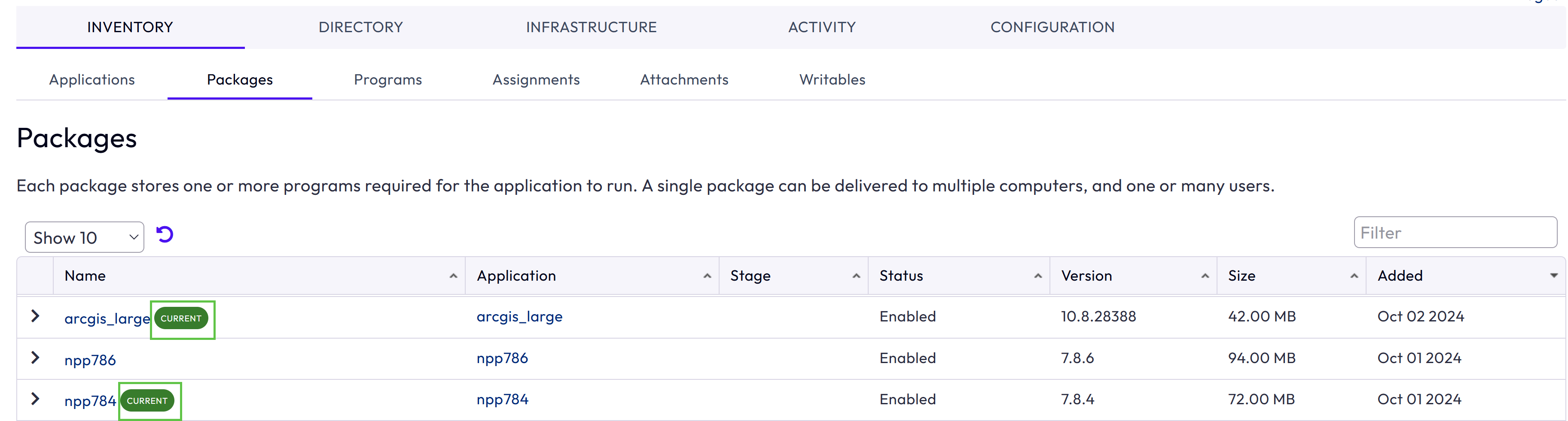
Task: Expand the npp784 package row
Action: 35,399
